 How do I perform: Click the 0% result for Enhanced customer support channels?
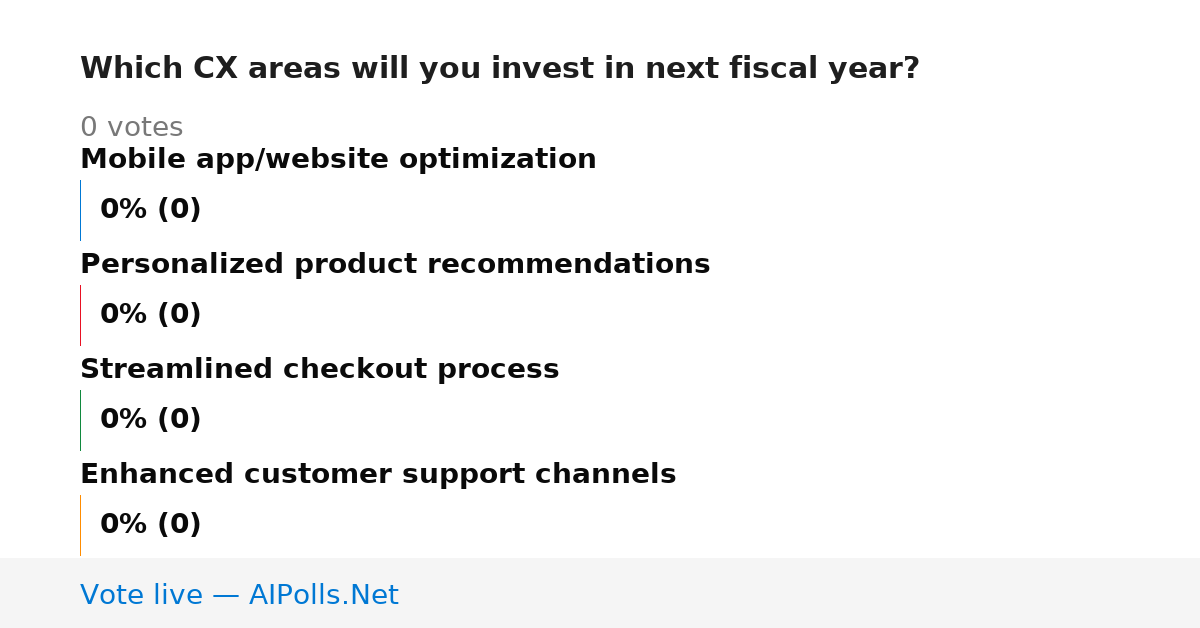click(x=124, y=525)
